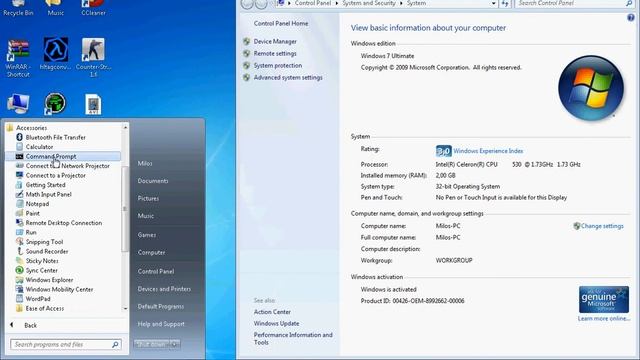This screenshot has width=640, height=360.
Task: Click the Paint program icon
Action: pyautogui.click(x=19, y=213)
